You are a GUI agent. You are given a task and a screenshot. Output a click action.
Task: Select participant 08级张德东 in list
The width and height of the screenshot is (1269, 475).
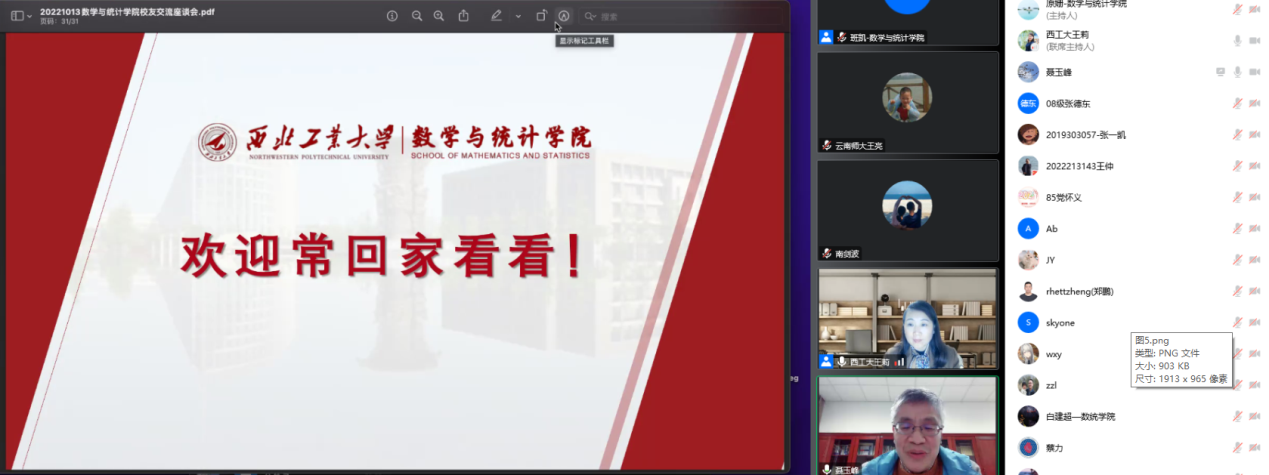(x=1137, y=103)
